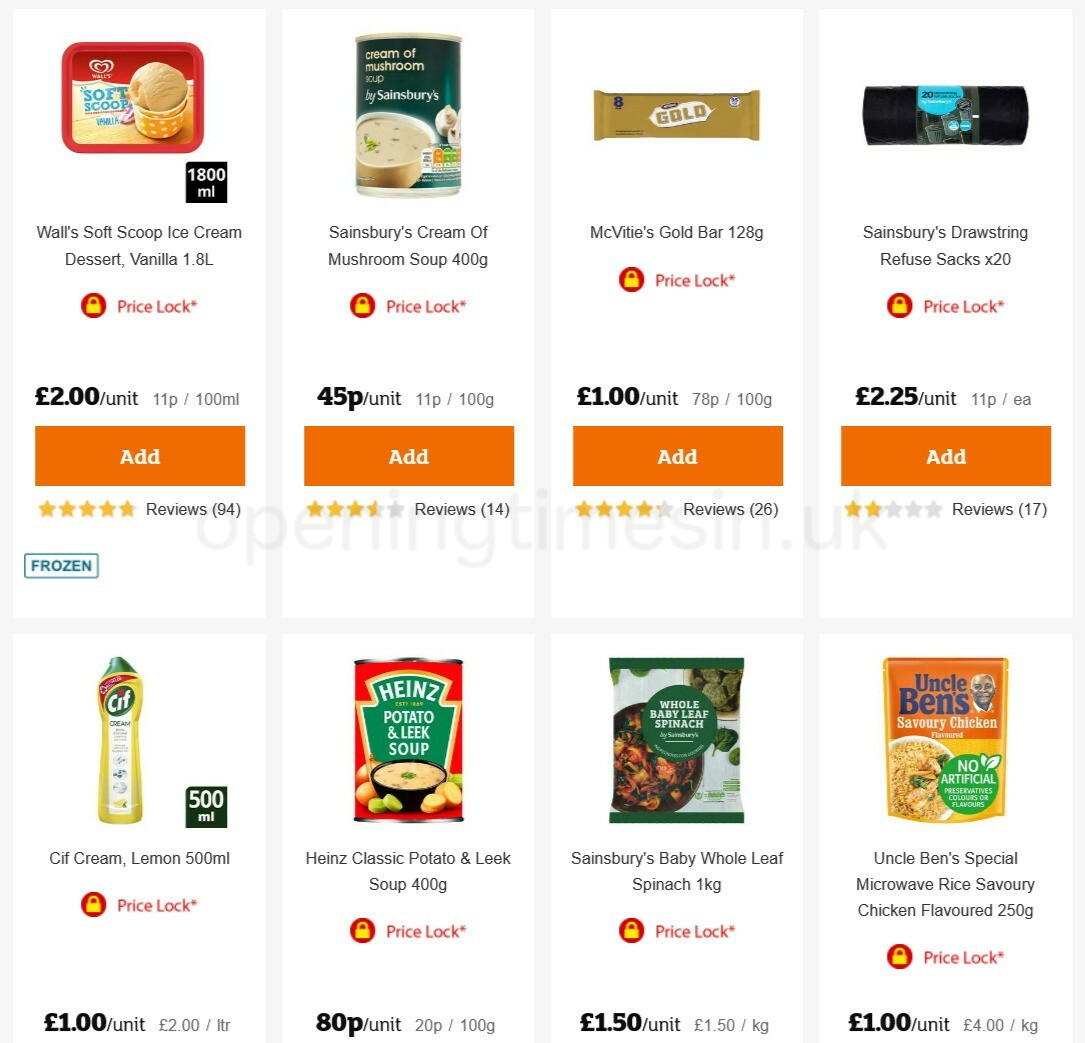Click the Price Lock icon under refuse sacks

click(900, 306)
